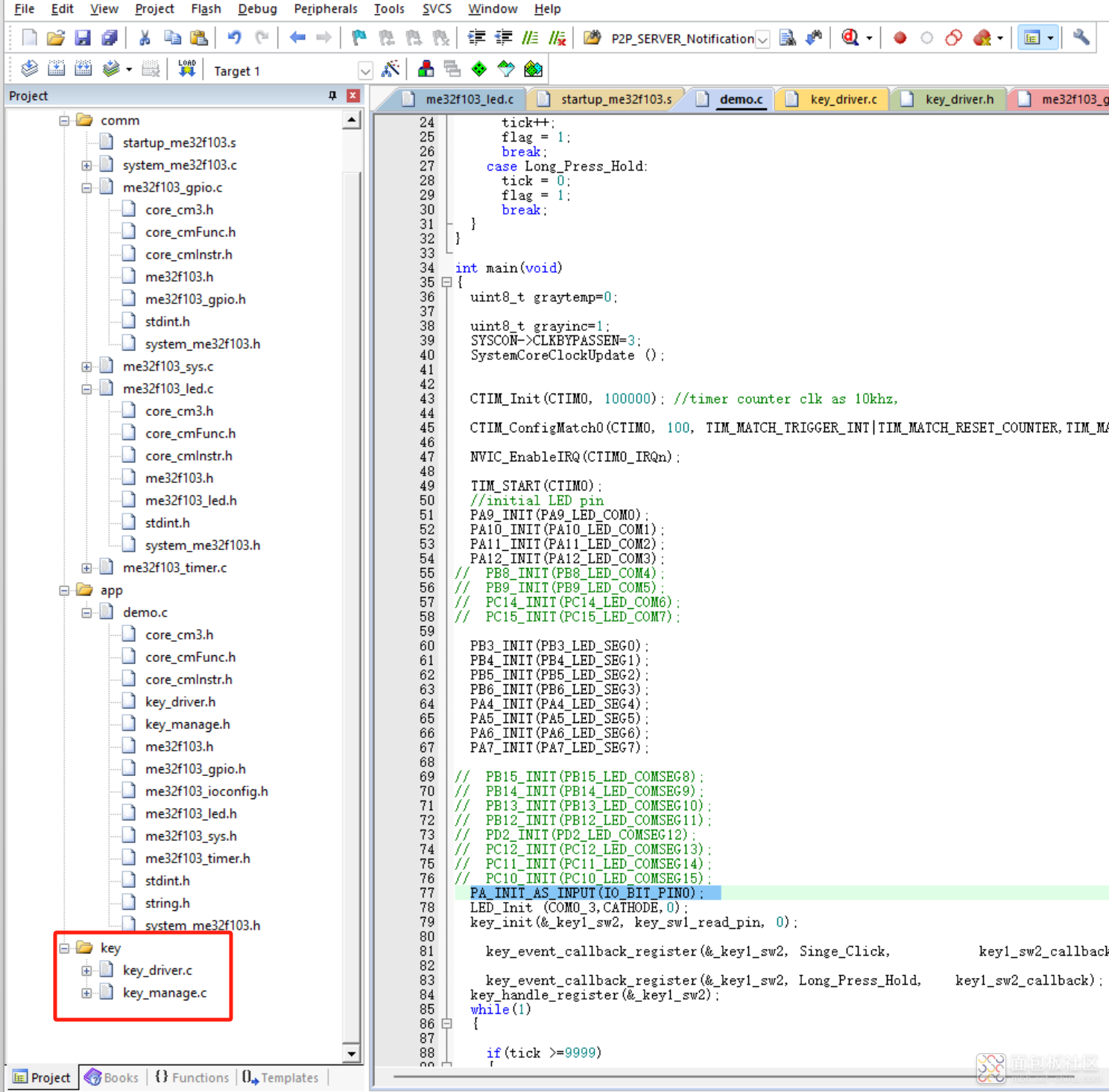Show the Templates panel tab
The image size is (1109, 1092).
click(x=281, y=1077)
